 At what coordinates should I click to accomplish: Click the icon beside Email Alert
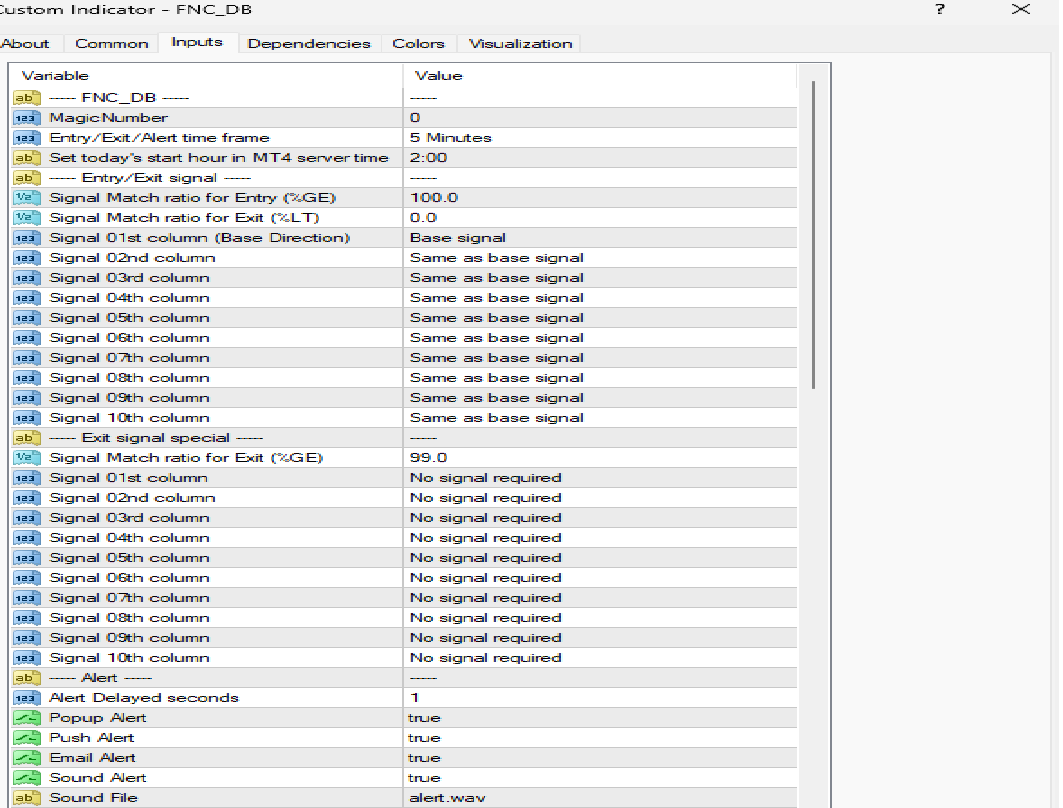tap(26, 758)
